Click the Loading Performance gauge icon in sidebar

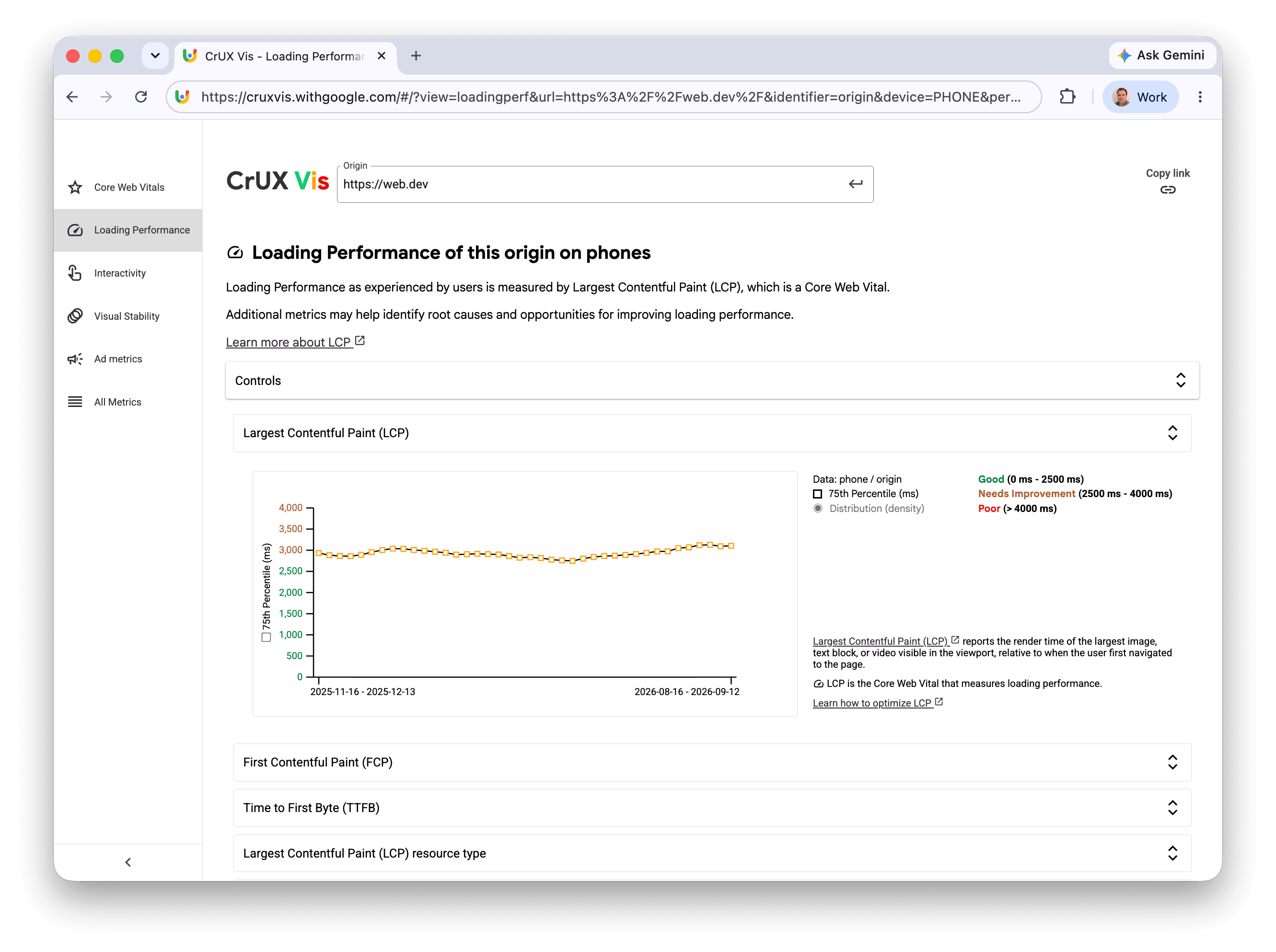coord(75,230)
